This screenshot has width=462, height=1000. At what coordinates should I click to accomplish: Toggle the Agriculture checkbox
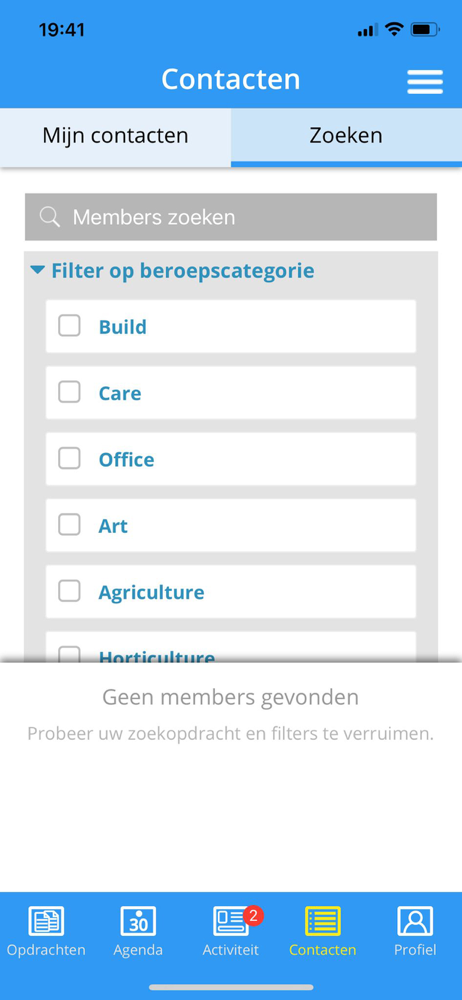[70, 591]
